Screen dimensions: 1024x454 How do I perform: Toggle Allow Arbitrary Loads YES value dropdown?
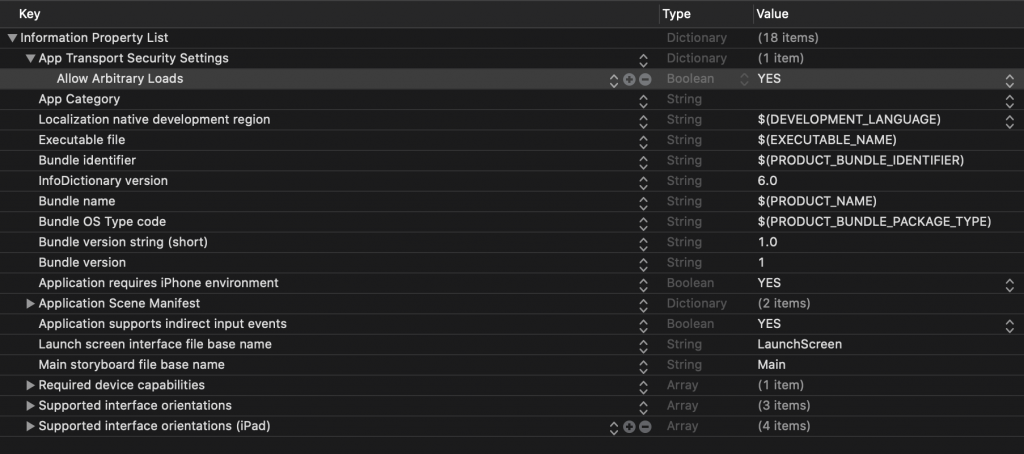pyautogui.click(x=1009, y=79)
